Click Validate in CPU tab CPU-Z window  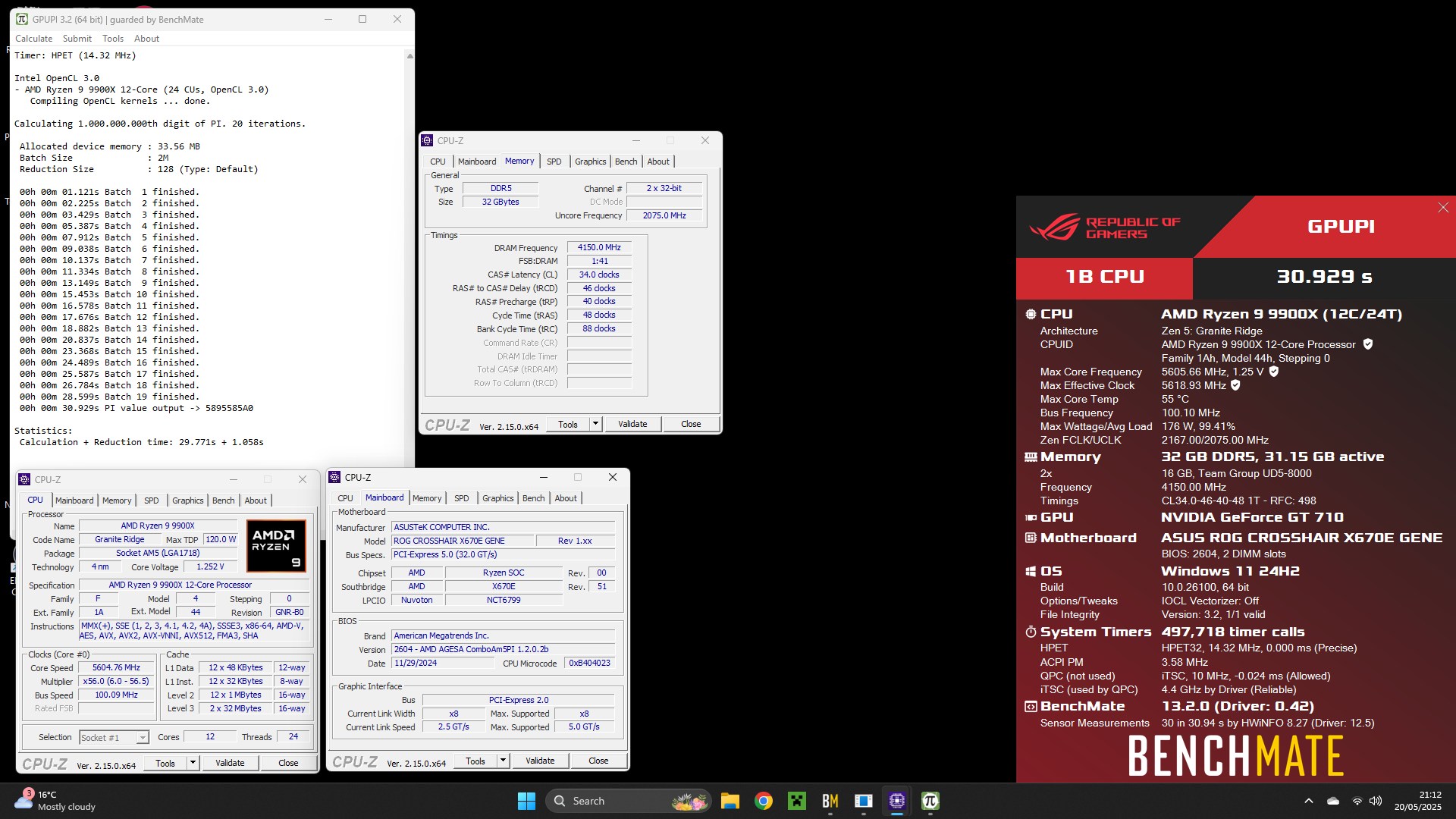click(230, 763)
